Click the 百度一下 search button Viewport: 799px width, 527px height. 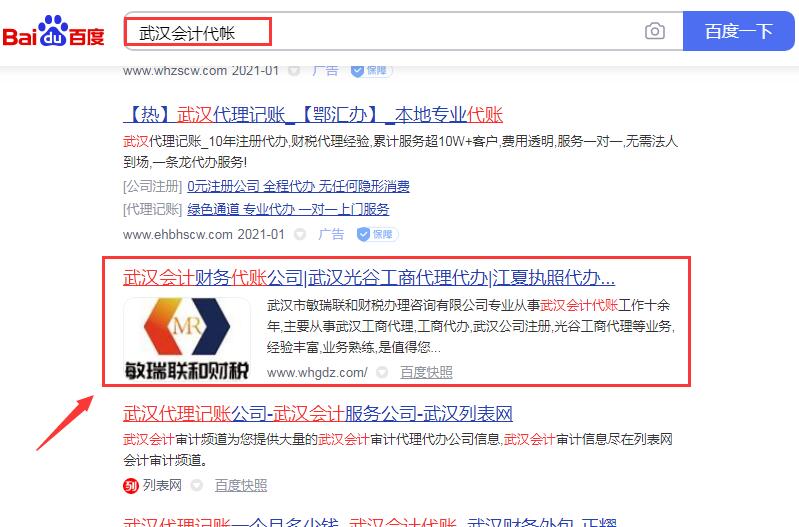[738, 31]
